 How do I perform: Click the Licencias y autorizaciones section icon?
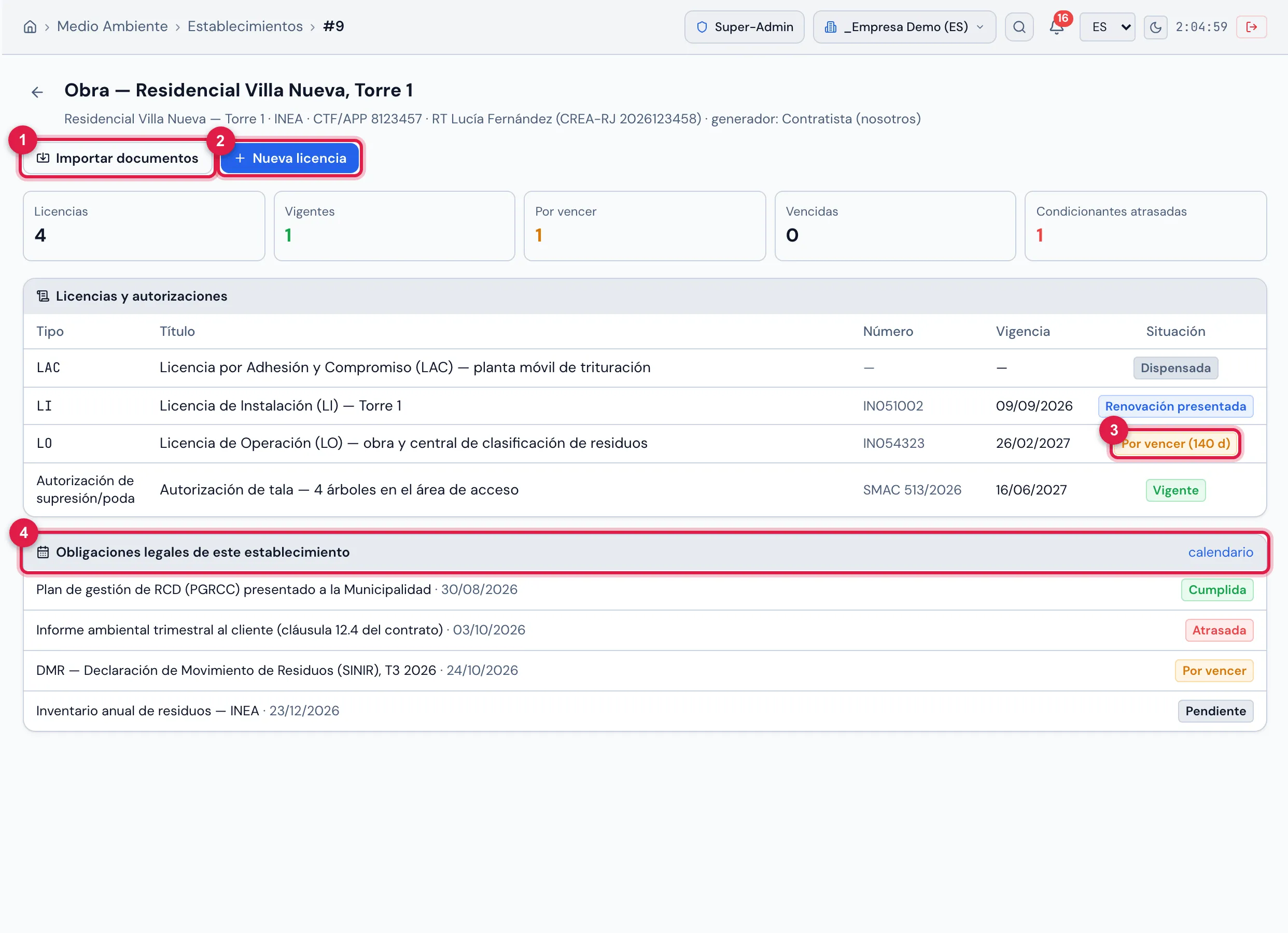(43, 296)
